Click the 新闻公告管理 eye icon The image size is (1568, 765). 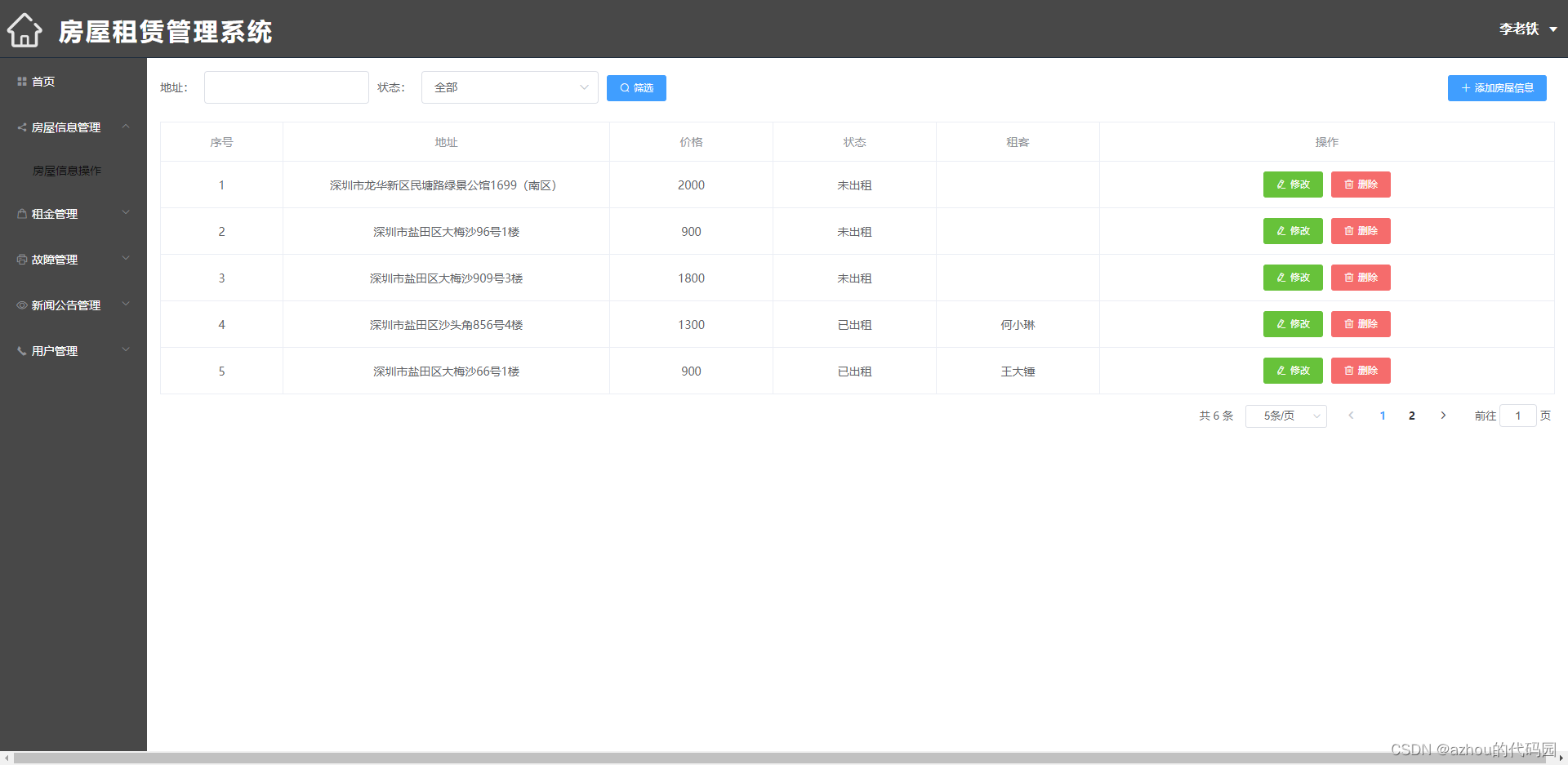pos(22,305)
